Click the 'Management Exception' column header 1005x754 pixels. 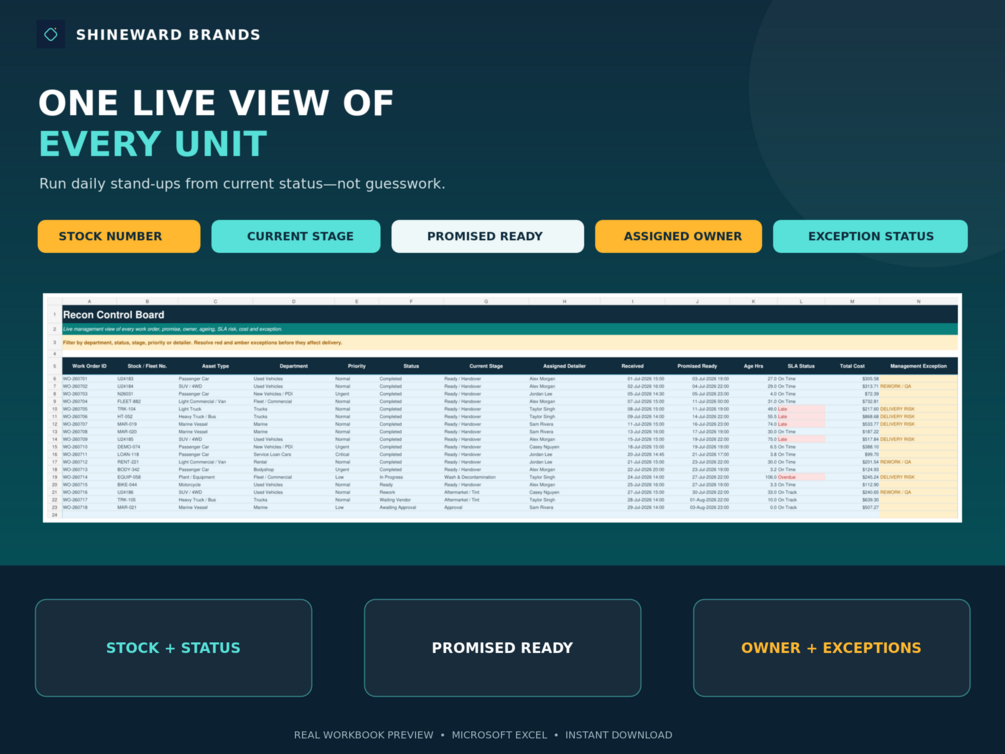tap(918, 366)
